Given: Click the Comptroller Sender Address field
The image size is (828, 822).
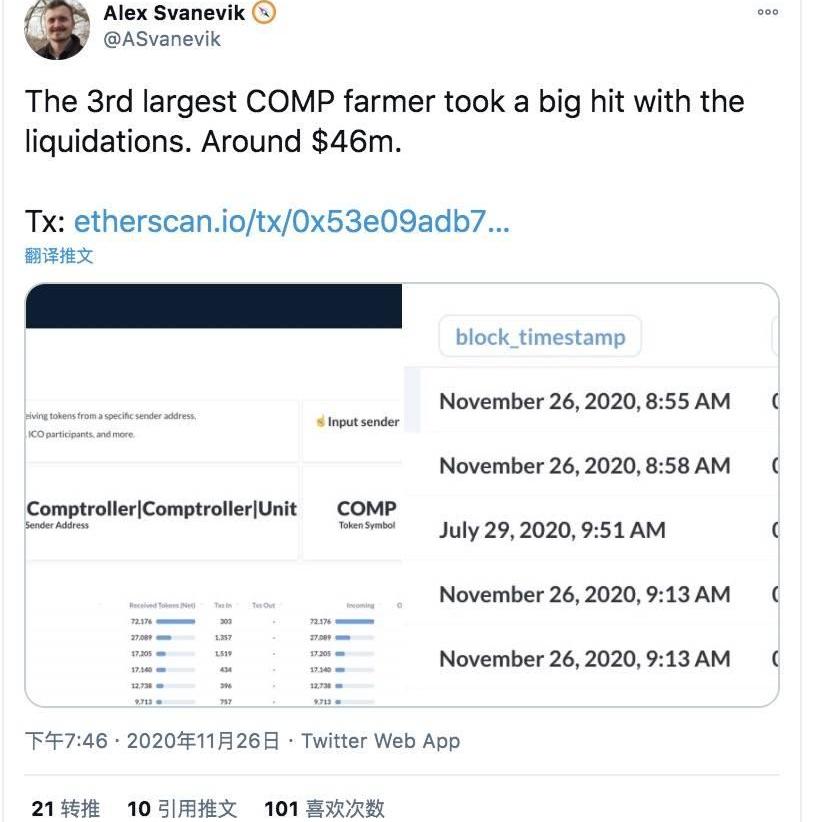Looking at the screenshot, I should [162, 512].
